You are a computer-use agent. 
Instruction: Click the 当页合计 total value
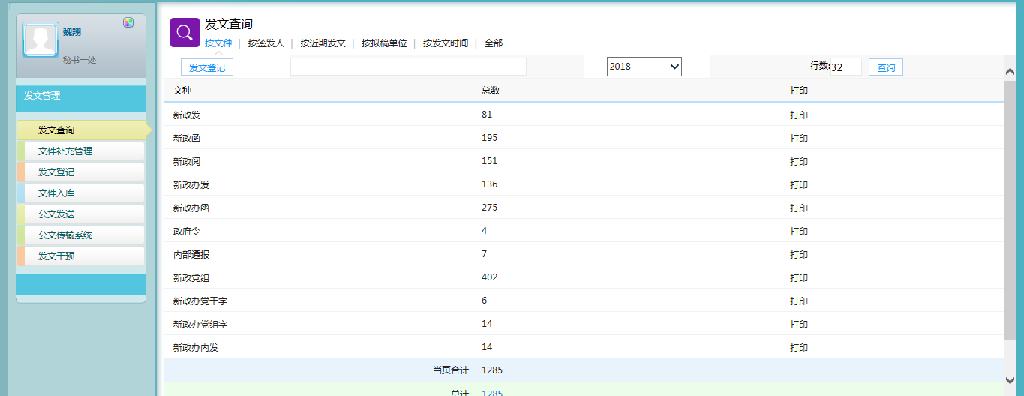click(x=492, y=371)
